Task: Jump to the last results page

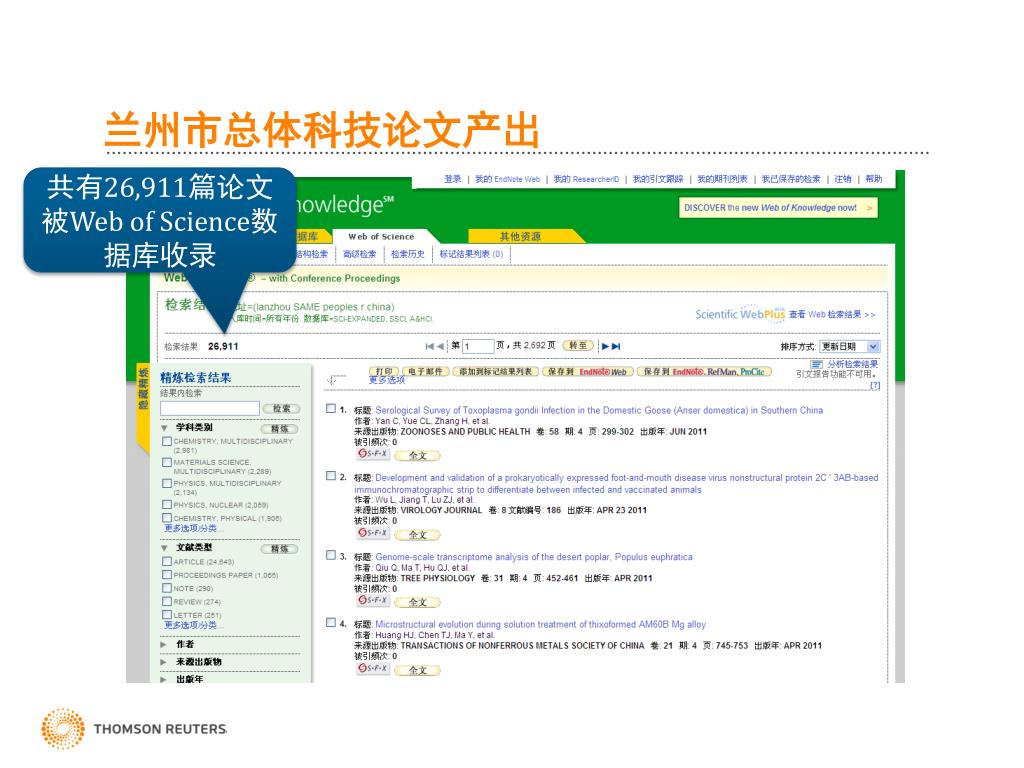Action: [x=616, y=347]
